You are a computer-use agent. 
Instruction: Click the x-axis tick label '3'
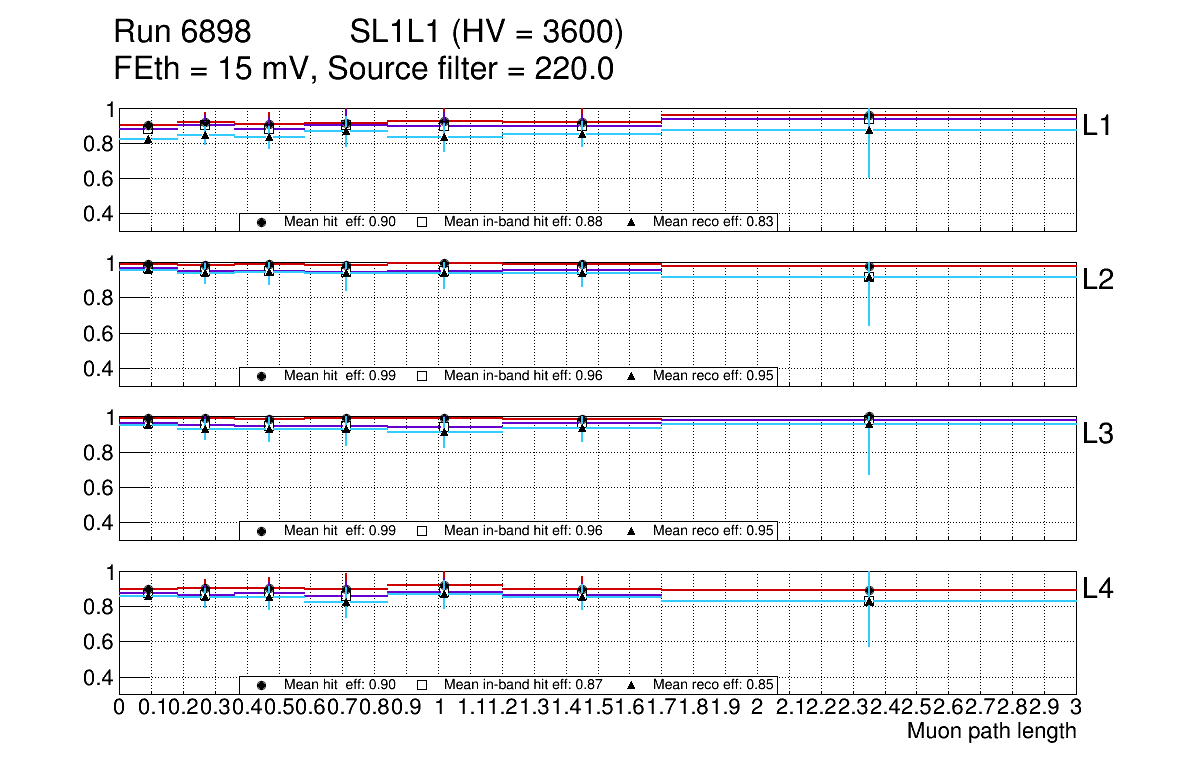[1075, 708]
